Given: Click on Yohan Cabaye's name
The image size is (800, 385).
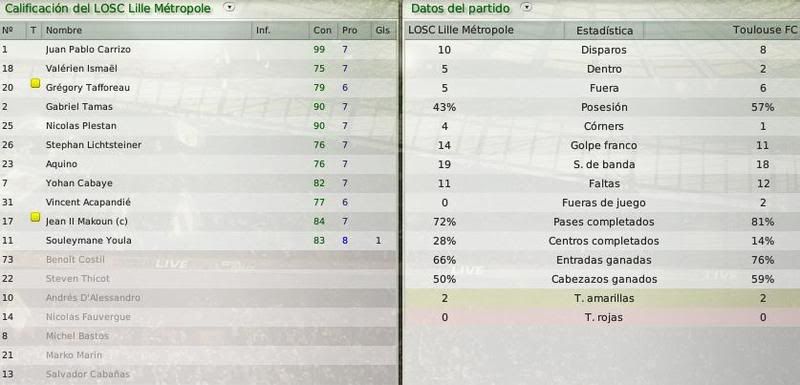Looking at the screenshot, I should point(79,183).
